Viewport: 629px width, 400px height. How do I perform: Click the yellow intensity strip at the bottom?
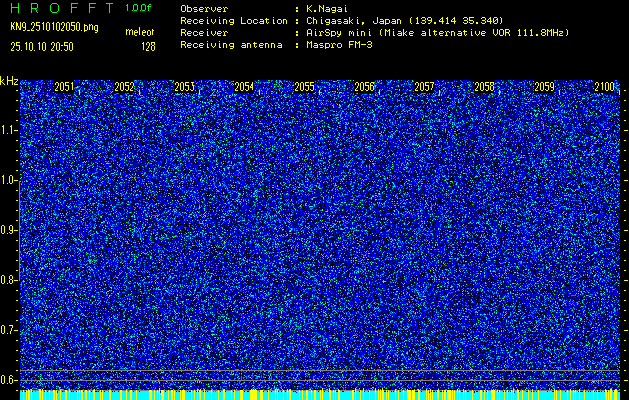tap(320, 395)
